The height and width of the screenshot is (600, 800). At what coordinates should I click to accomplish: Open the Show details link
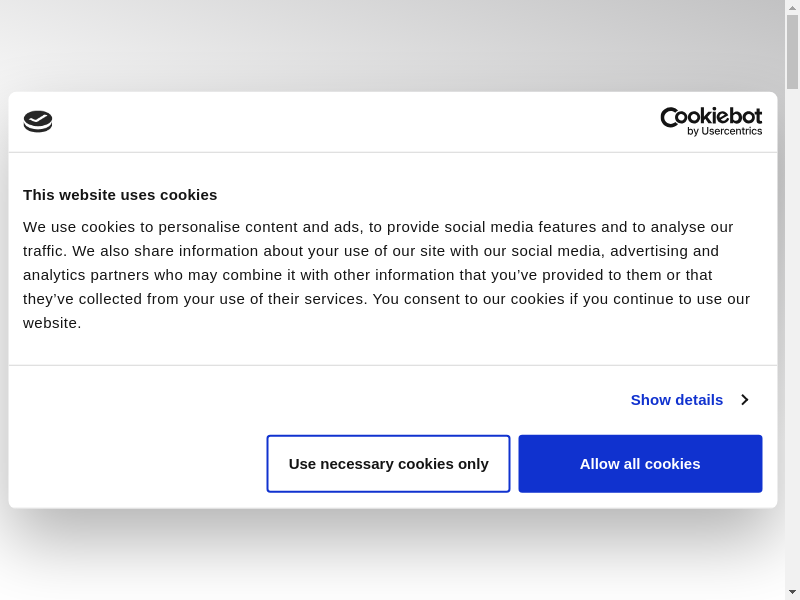[x=676, y=400]
